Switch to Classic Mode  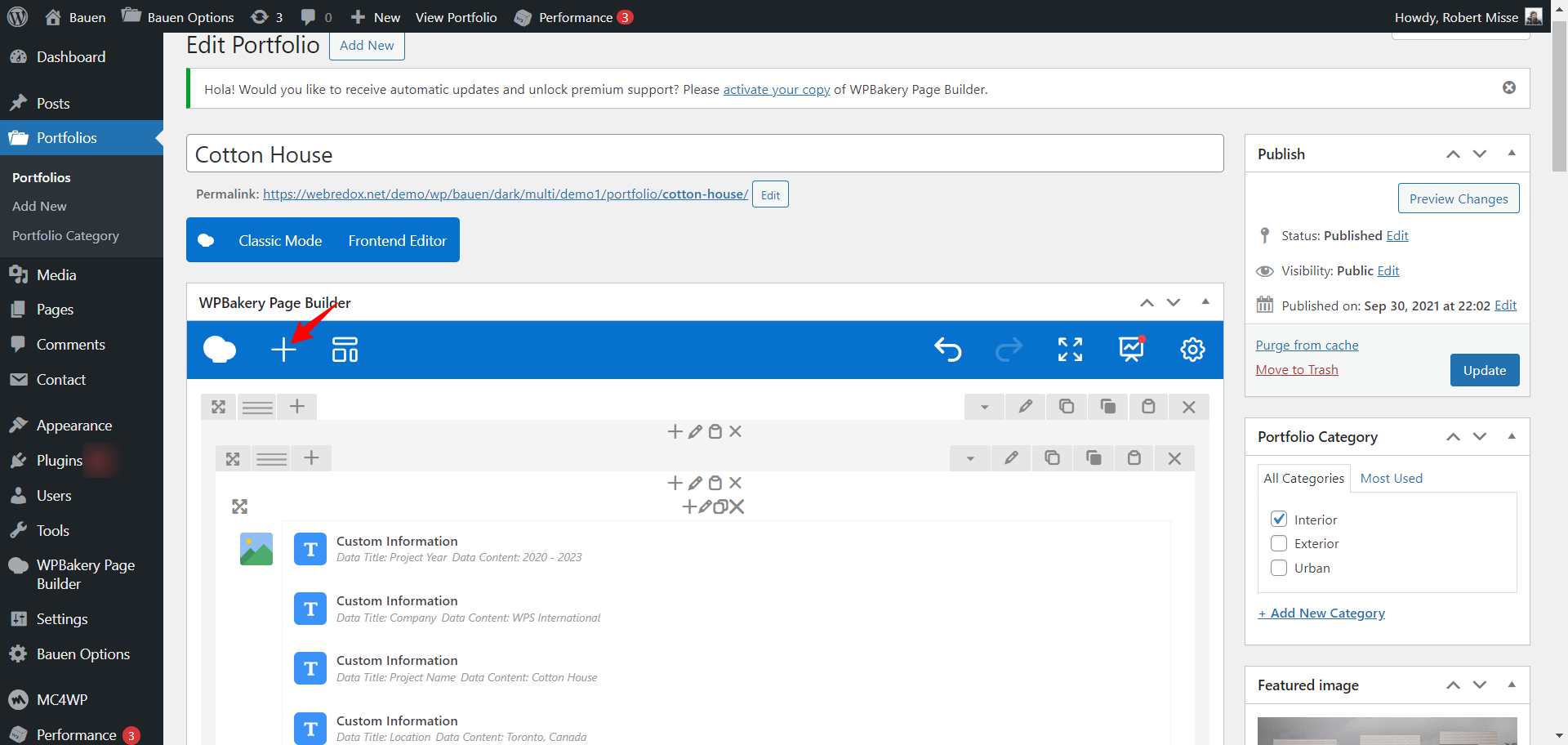pyautogui.click(x=280, y=240)
